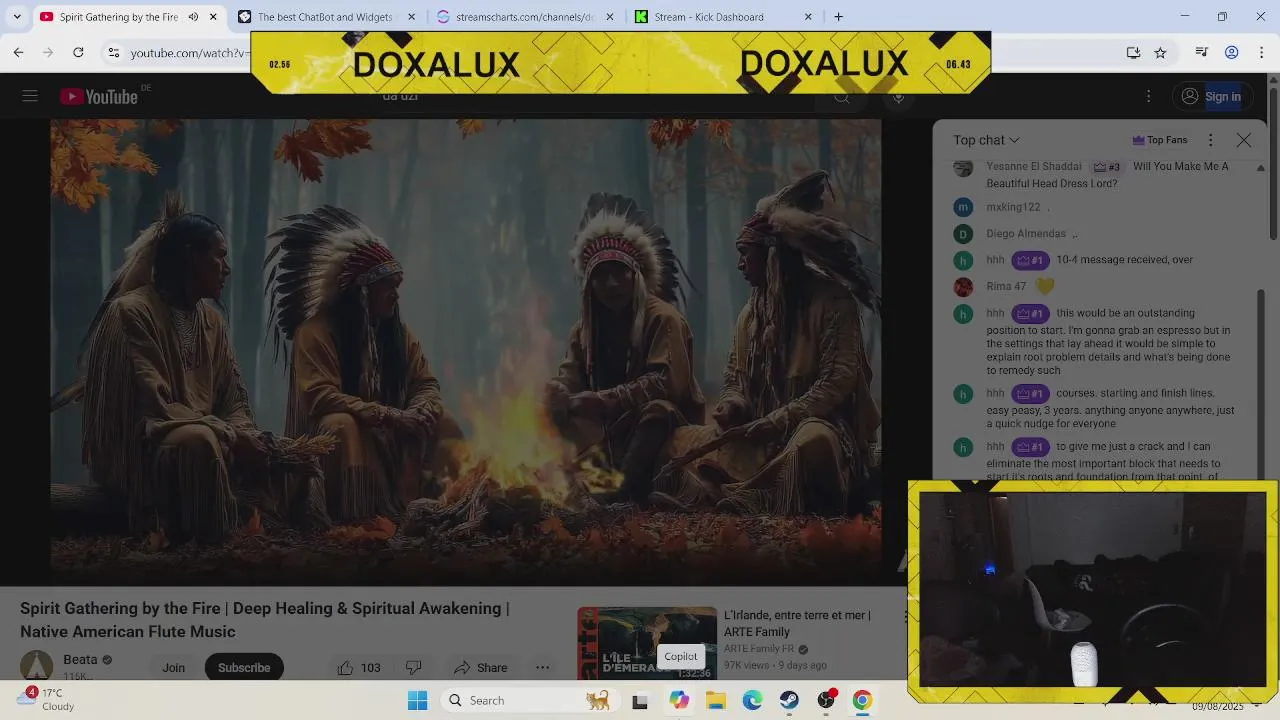This screenshot has width=1280, height=720.
Task: Click the Sign in button
Action: click(1211, 96)
